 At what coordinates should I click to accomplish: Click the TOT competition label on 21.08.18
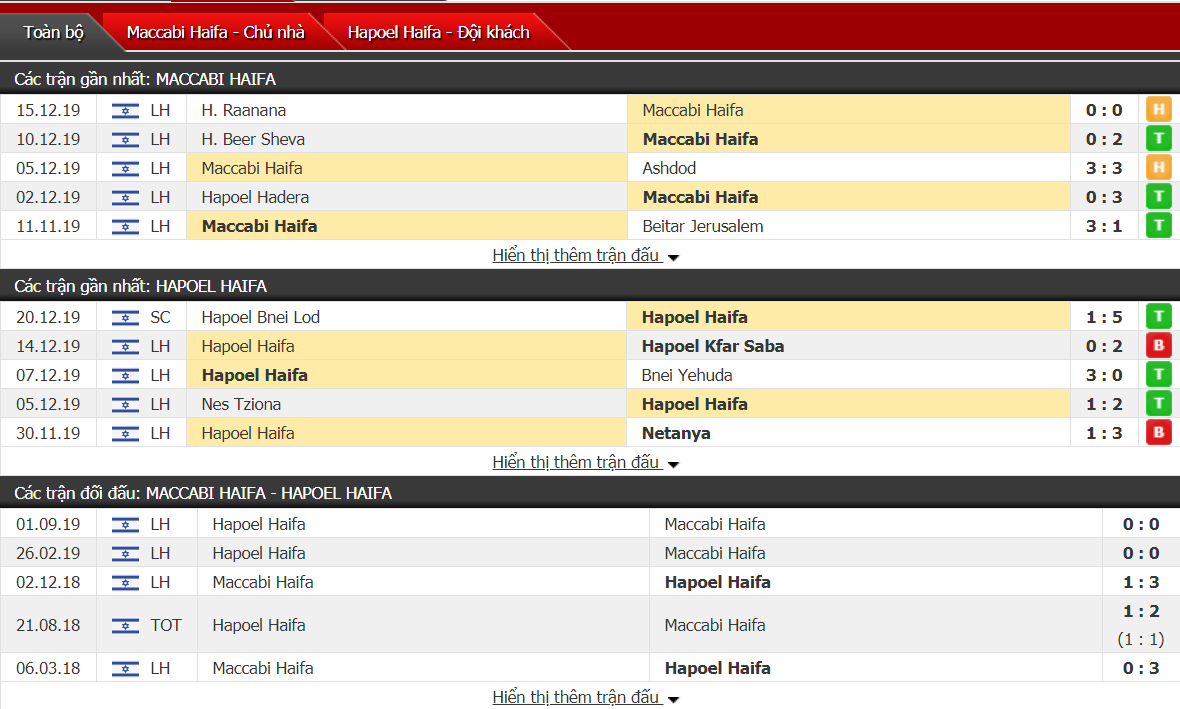[x=166, y=625]
